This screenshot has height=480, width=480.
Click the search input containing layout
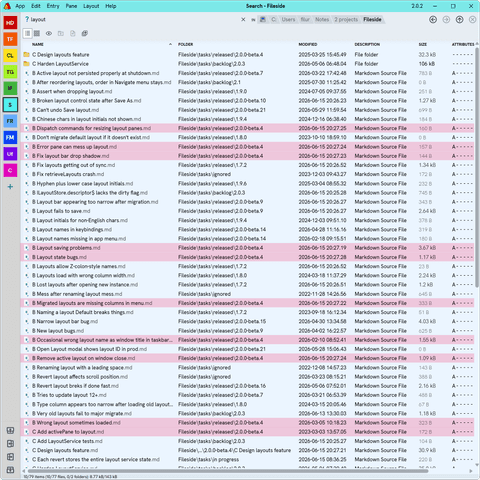pyautogui.click(x=133, y=20)
